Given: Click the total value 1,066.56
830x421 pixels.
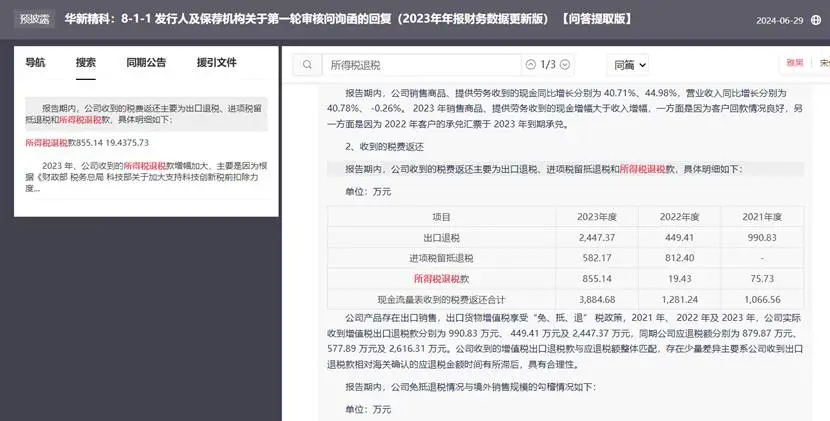Looking at the screenshot, I should coord(762,300).
